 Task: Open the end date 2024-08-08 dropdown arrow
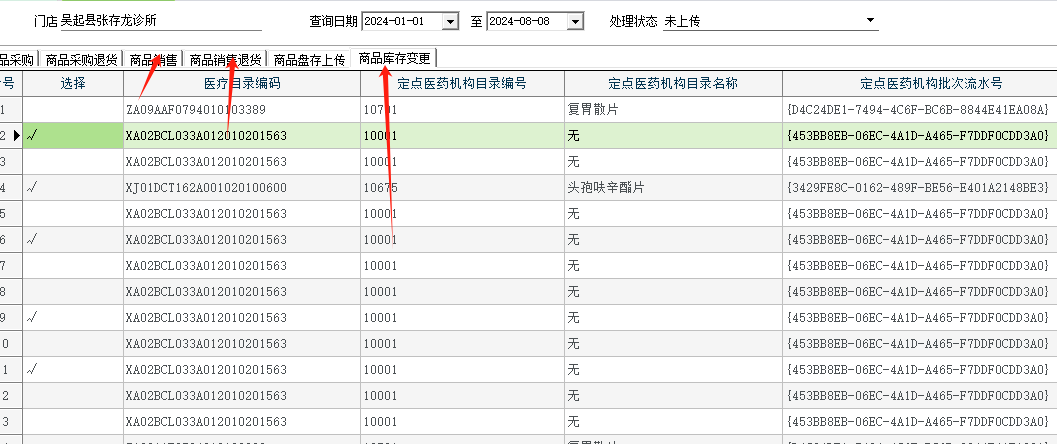click(x=575, y=21)
